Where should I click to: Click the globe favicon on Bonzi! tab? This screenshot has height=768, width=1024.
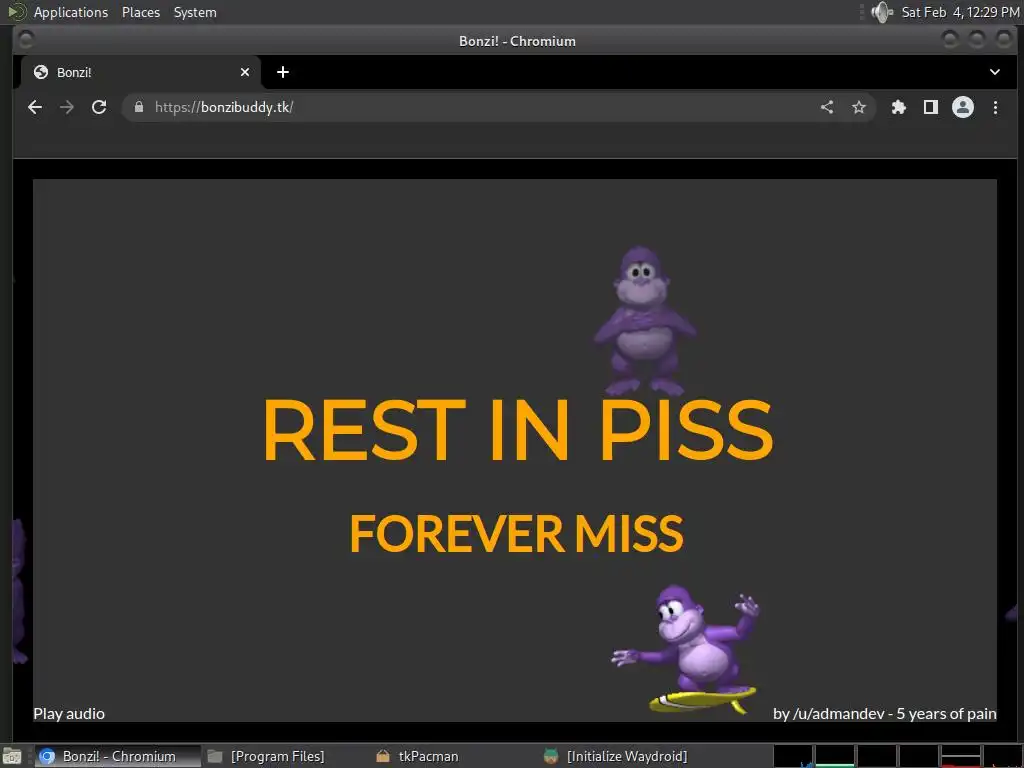40,72
